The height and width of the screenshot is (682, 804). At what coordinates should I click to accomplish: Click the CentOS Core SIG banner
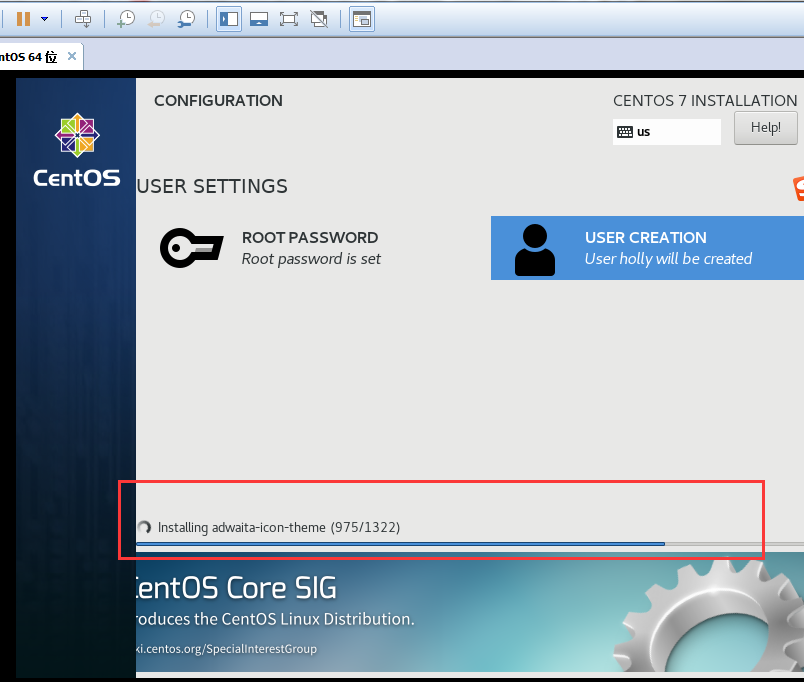[x=470, y=612]
